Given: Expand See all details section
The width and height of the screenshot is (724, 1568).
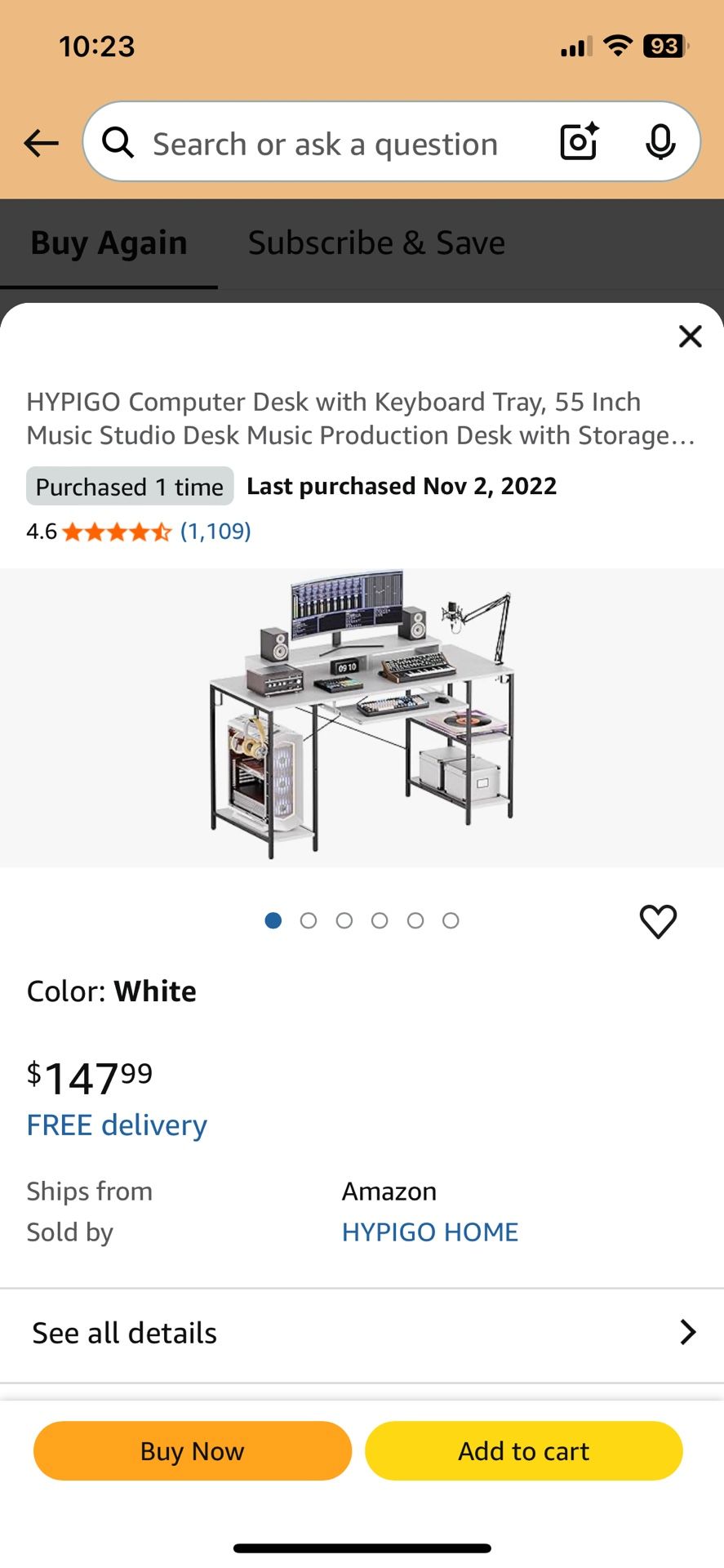Looking at the screenshot, I should point(124,1332).
